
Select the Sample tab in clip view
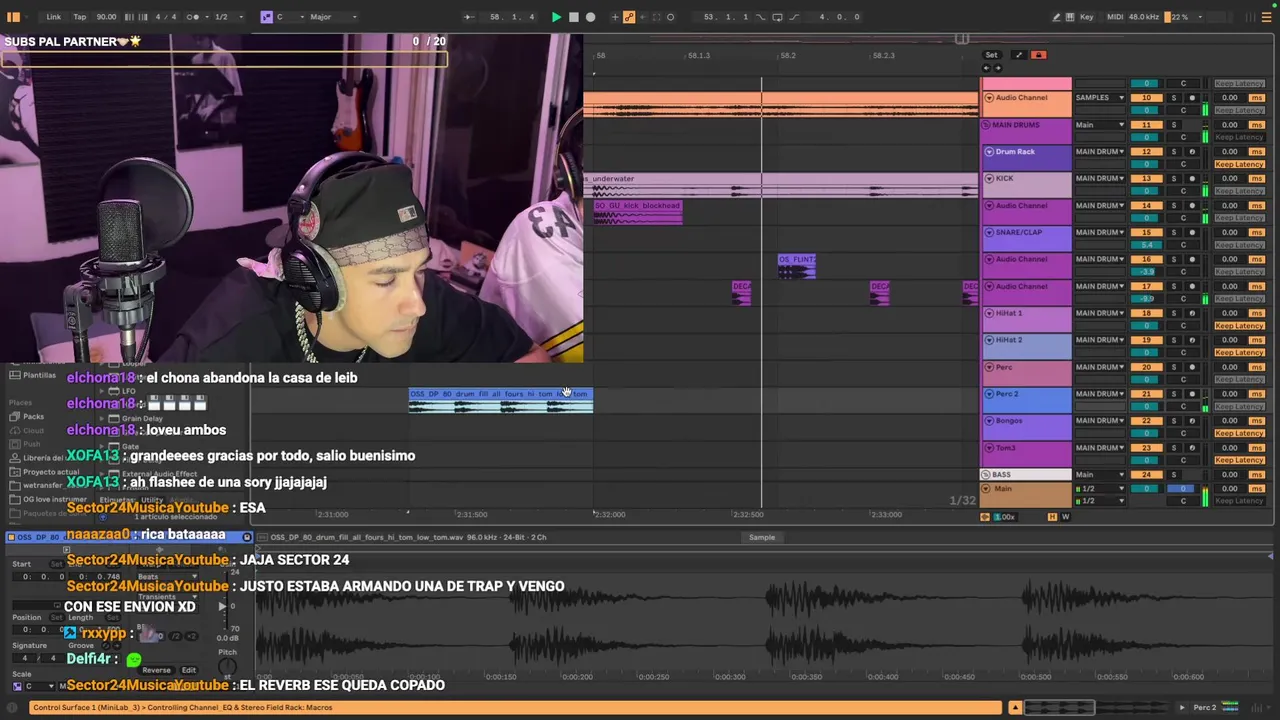point(762,538)
